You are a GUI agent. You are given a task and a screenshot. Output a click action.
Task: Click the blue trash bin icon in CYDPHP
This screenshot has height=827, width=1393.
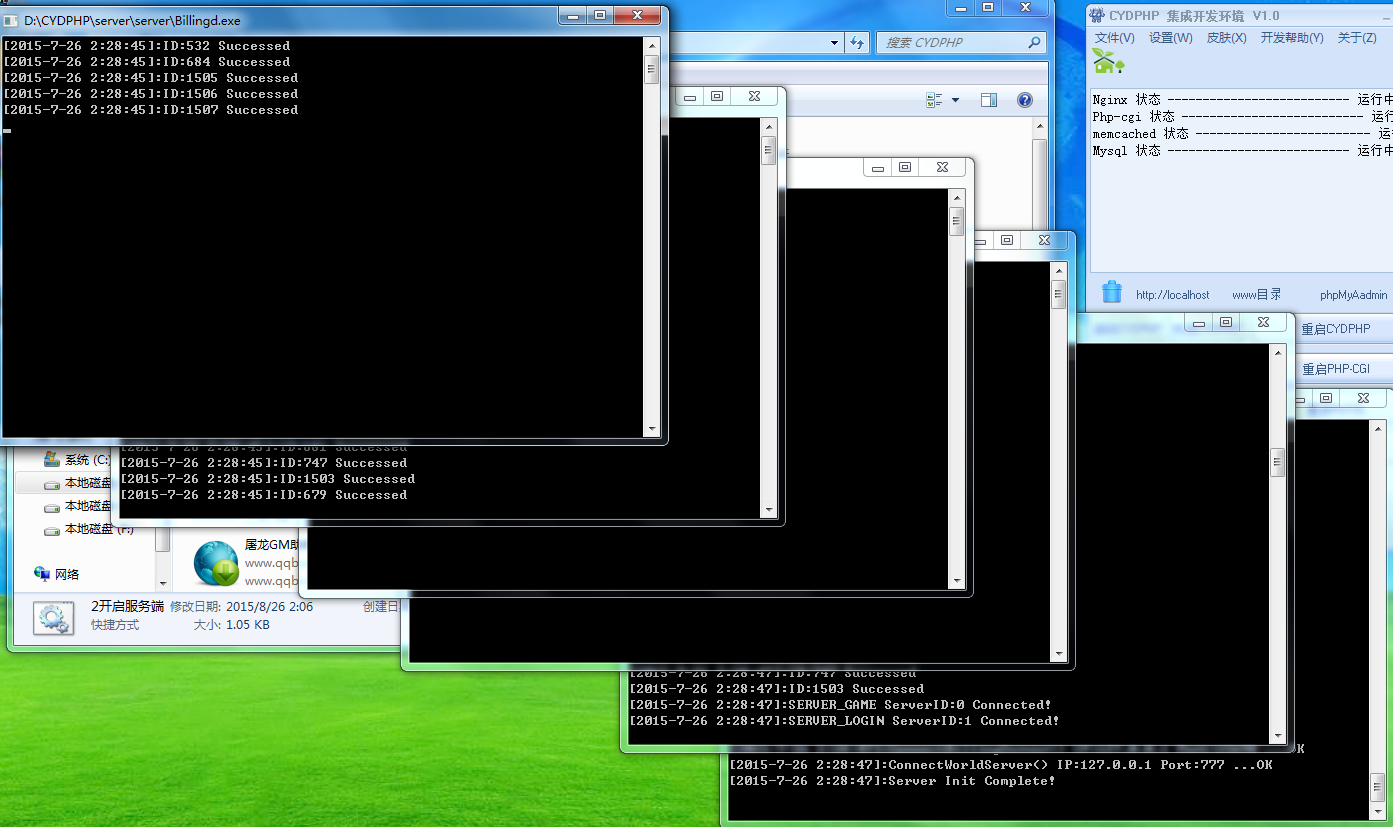click(1111, 292)
